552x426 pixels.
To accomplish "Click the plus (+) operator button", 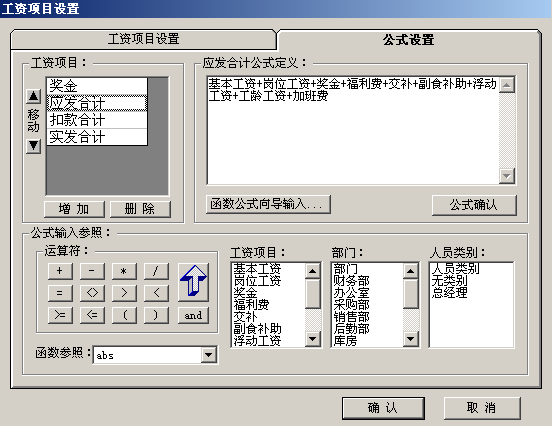I will pos(60,271).
